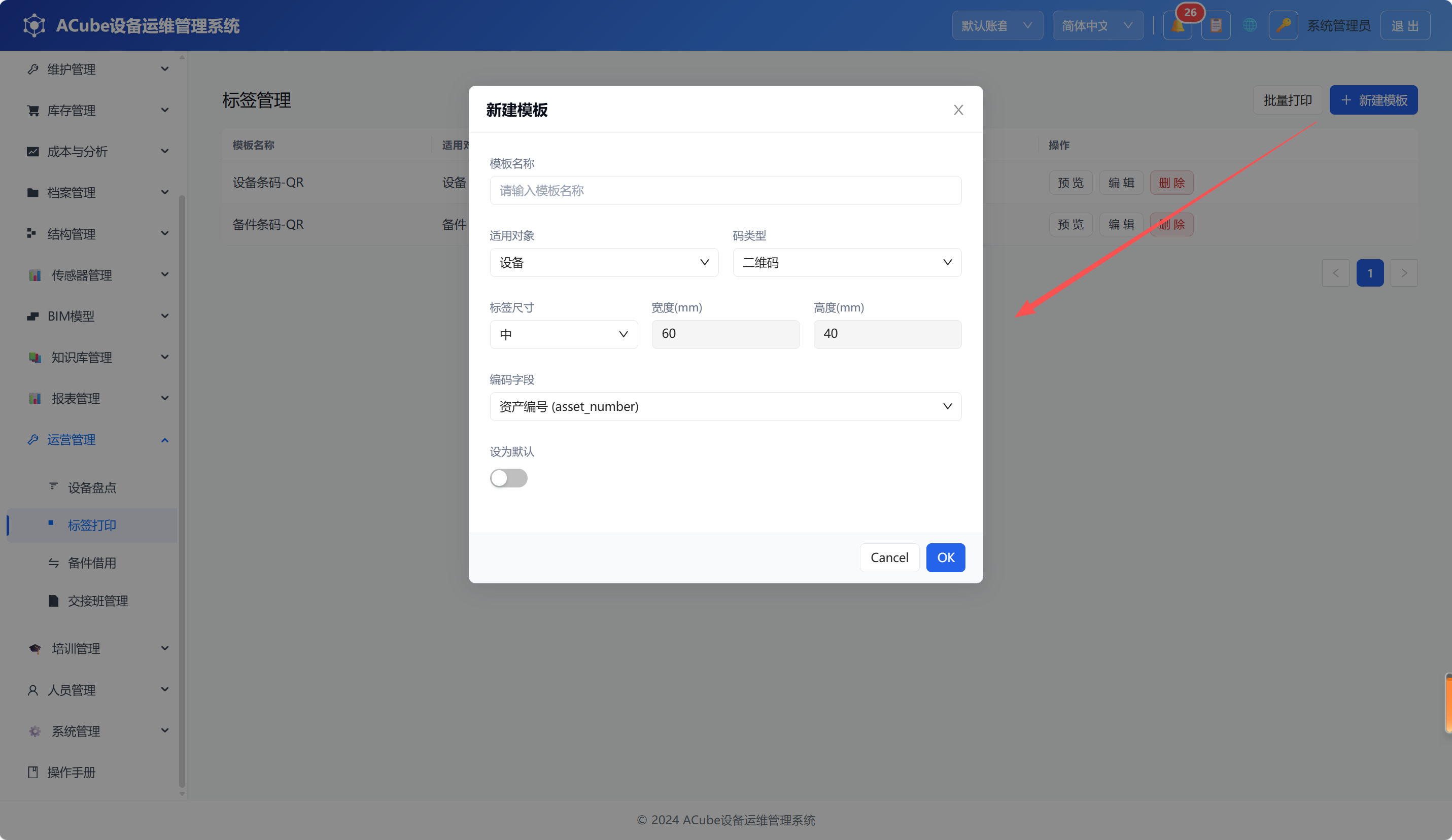Click 编辑 for 设备条码-QR row

[x=1121, y=183]
